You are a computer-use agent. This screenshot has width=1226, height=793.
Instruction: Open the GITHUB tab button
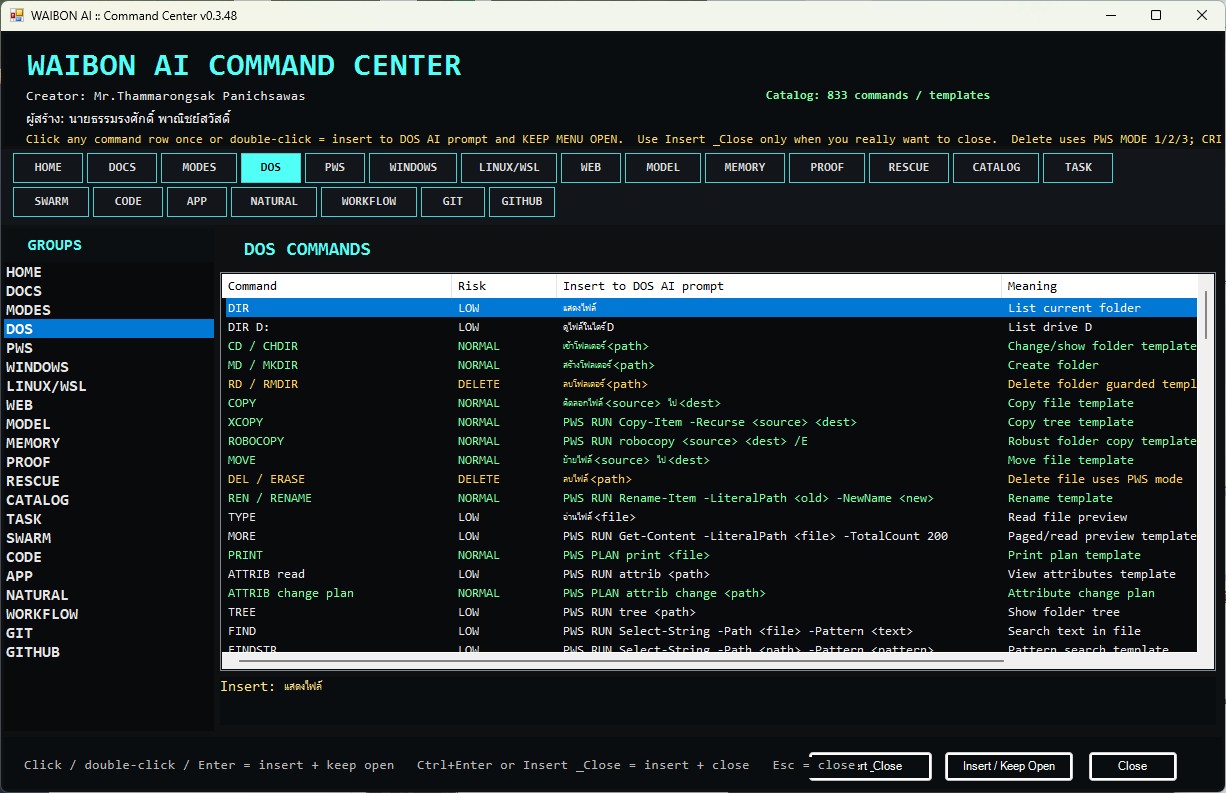(x=522, y=202)
